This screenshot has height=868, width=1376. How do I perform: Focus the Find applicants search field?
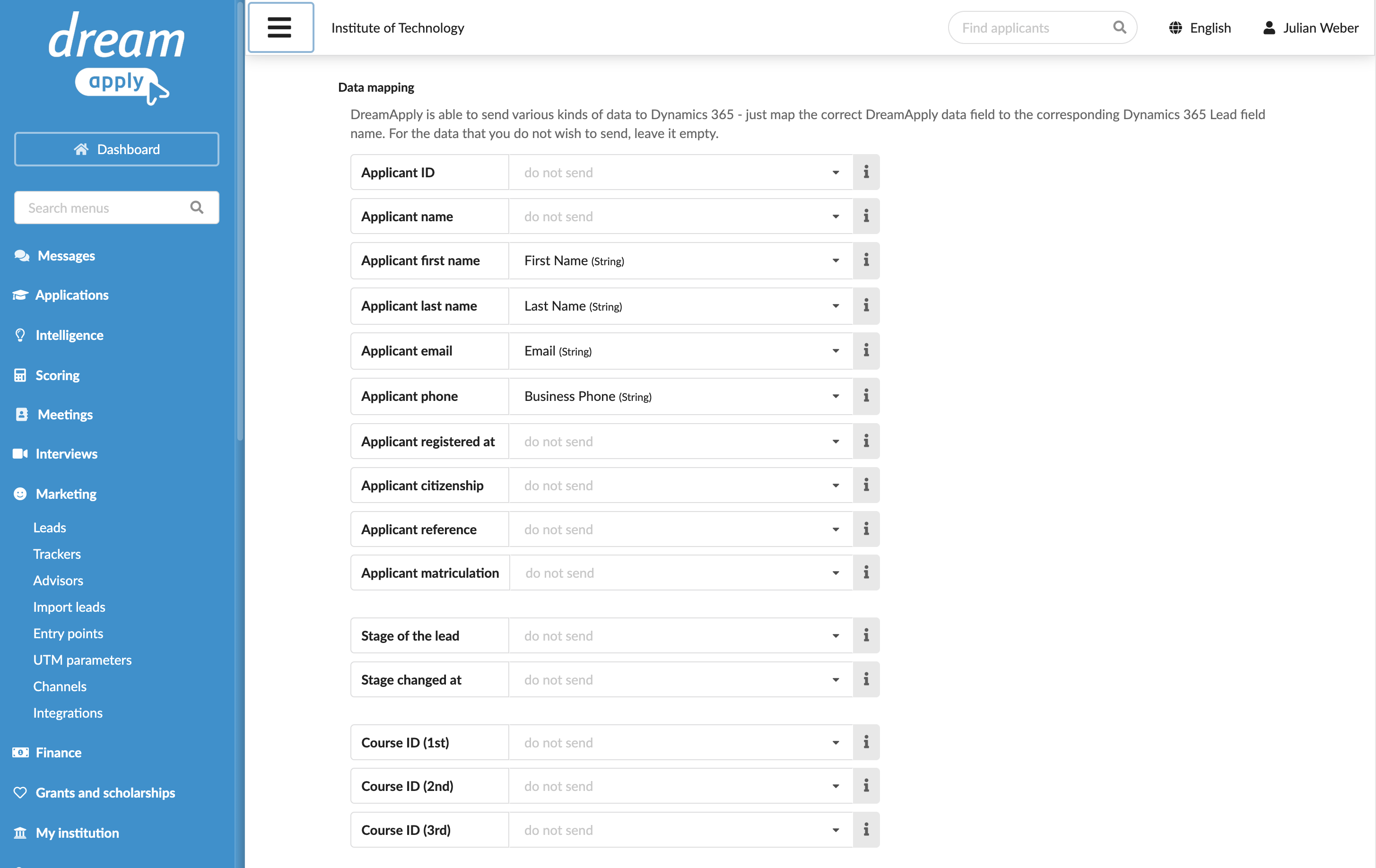1042,27
